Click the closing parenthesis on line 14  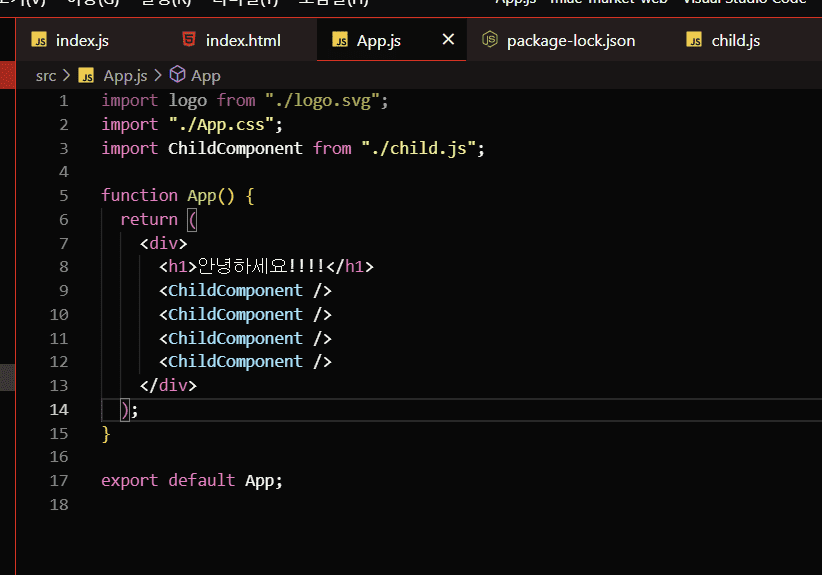pos(125,410)
